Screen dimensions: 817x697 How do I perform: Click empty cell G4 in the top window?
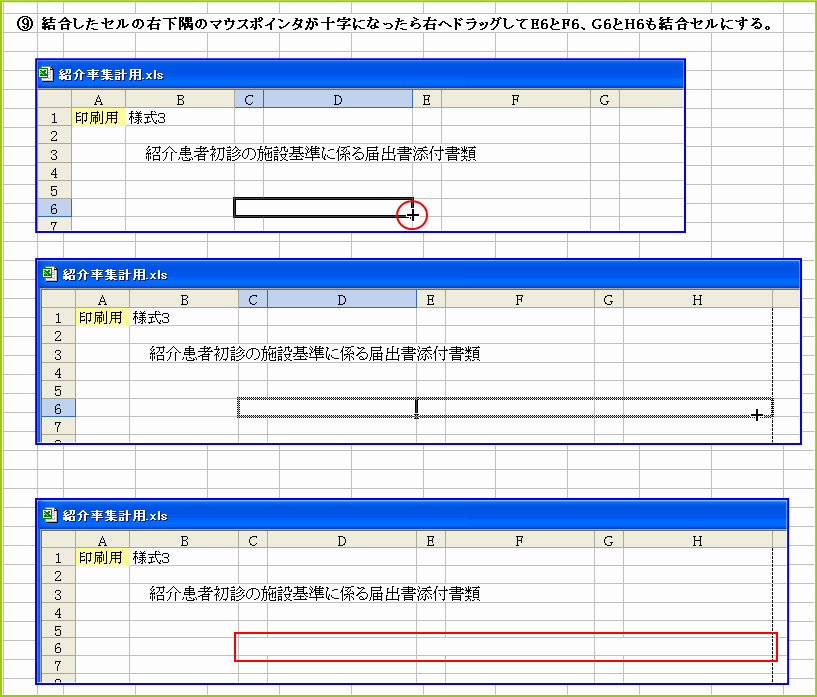604,172
